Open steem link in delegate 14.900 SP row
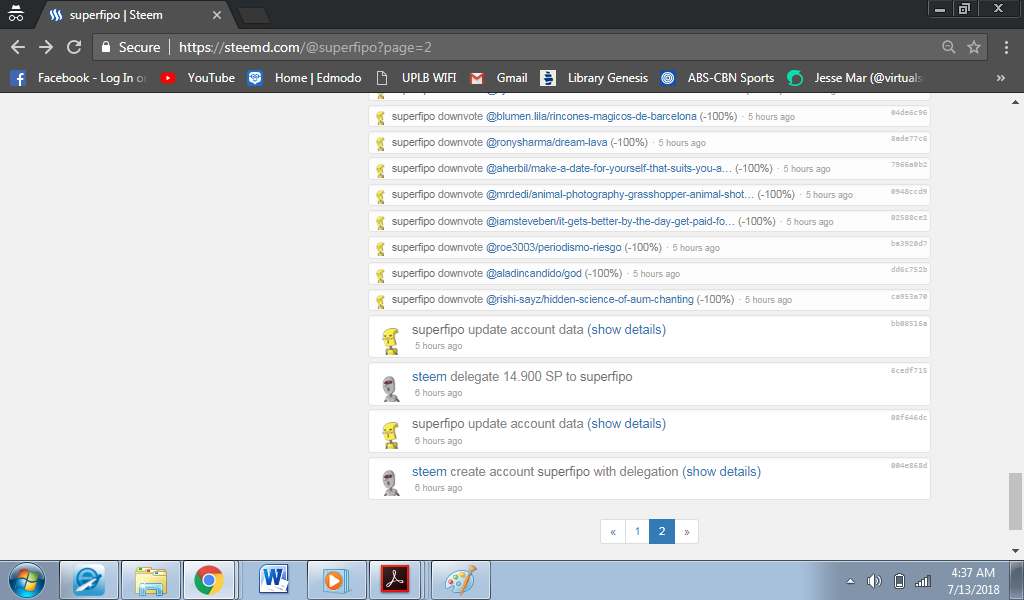 (429, 377)
